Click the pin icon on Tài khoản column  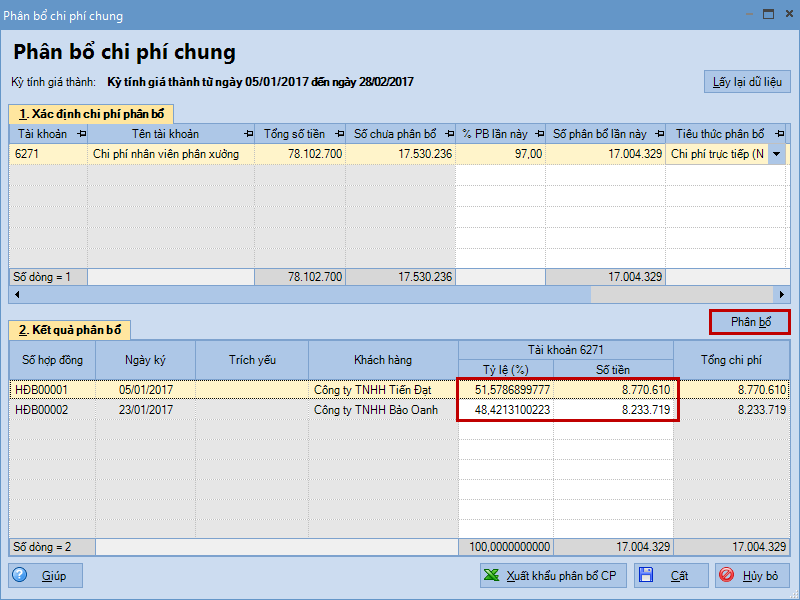[x=80, y=134]
